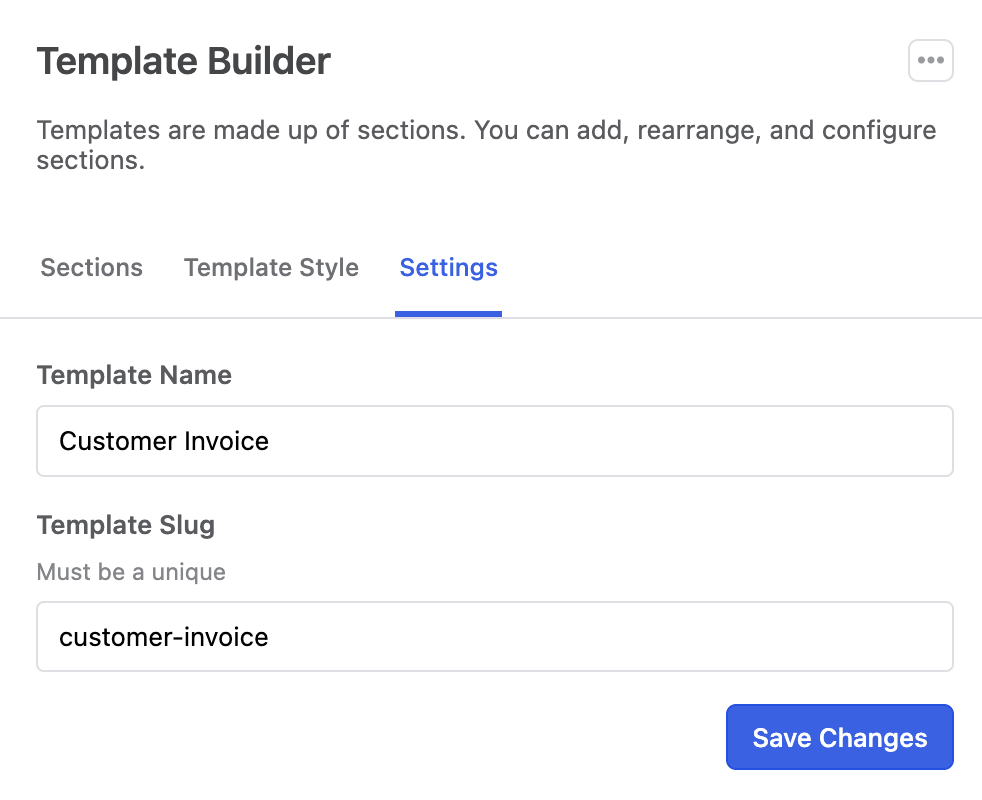Focus the Template Name input field

(494, 441)
